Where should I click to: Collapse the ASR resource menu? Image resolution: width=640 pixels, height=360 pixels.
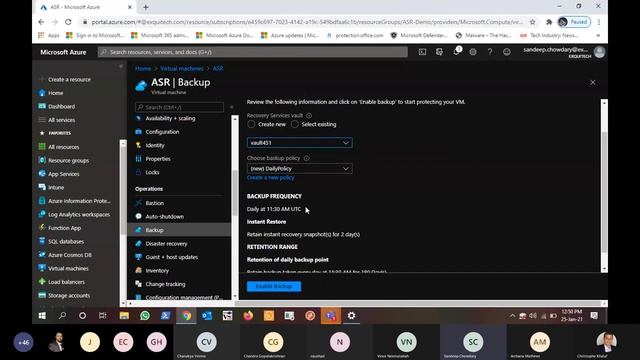click(x=231, y=107)
